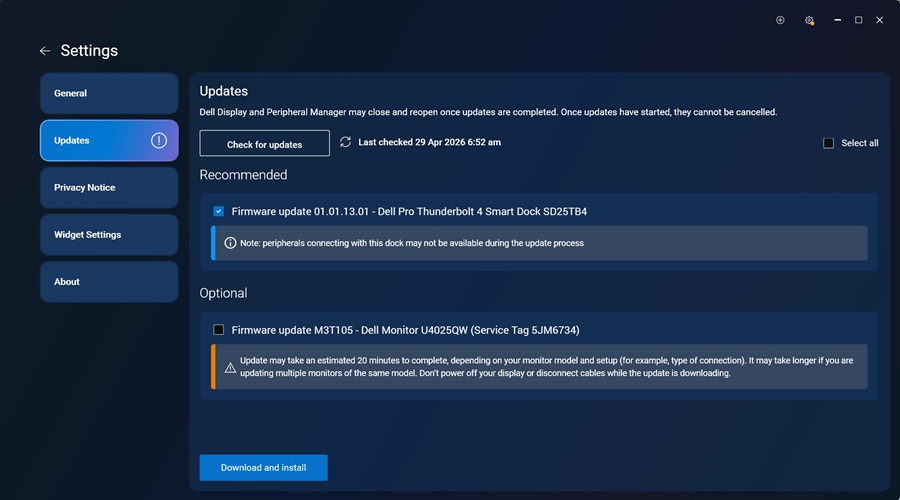900x500 pixels.
Task: Click the 20 minutes estimate warning text
Action: [546, 367]
